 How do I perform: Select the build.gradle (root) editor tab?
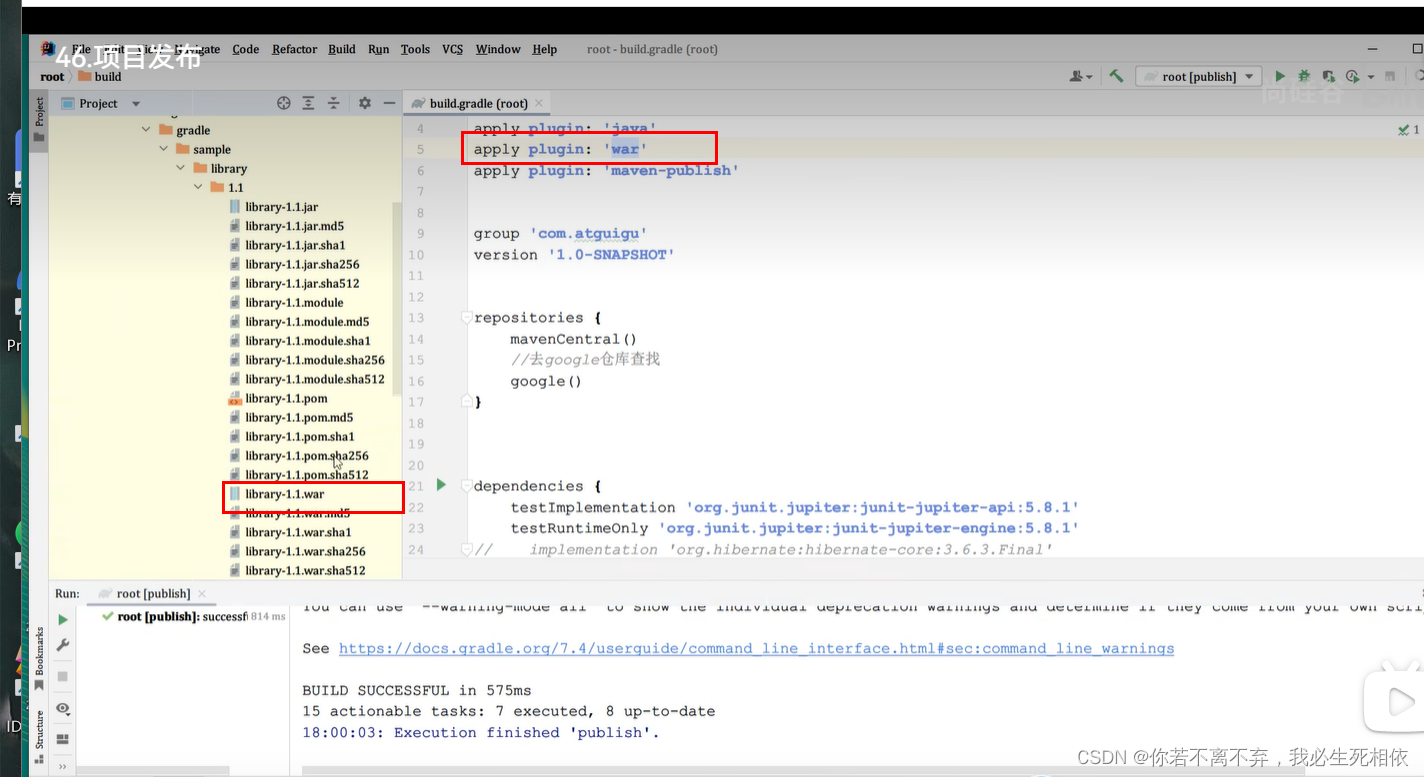pos(478,103)
